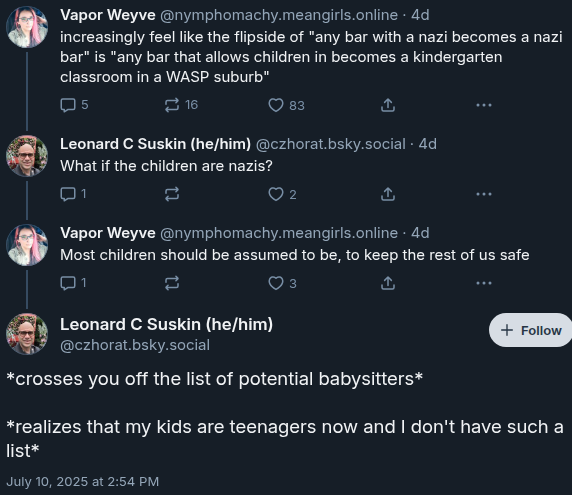Like the post with 83 likes
This screenshot has width=572, height=495.
286,105
